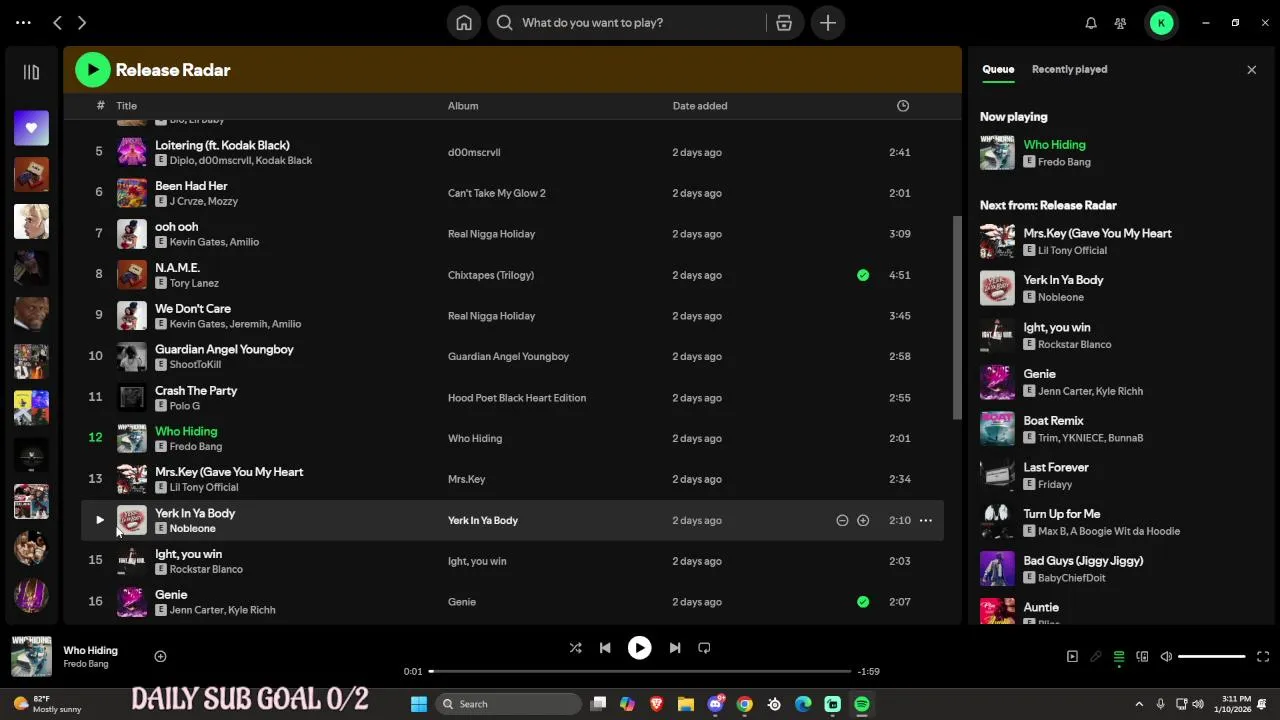Viewport: 1280px width, 720px height.
Task: Open Chixtapes (Trilogy) album link
Action: [491, 275]
